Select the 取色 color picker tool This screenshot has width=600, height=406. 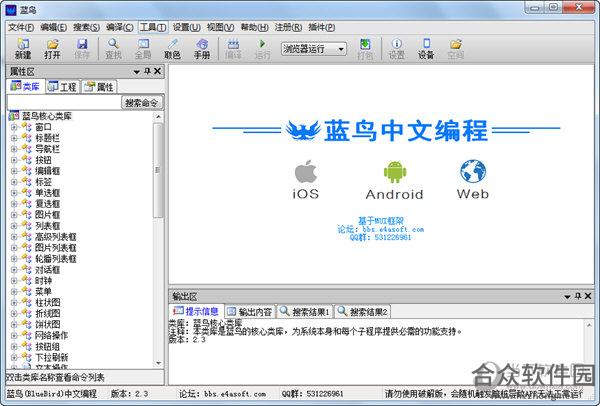173,48
